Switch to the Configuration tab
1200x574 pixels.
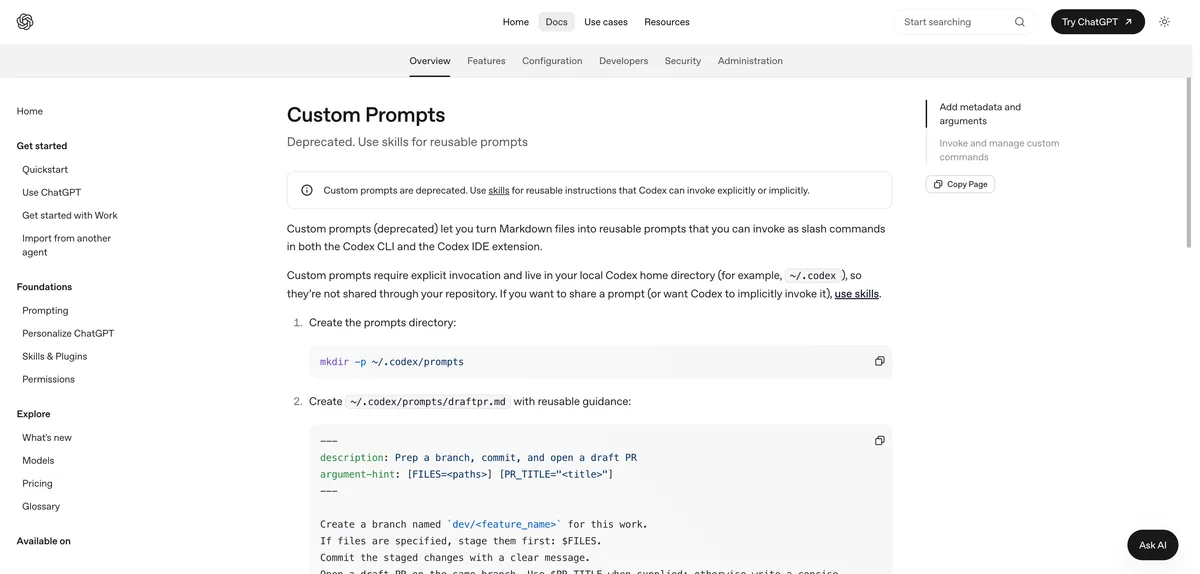[x=552, y=61]
